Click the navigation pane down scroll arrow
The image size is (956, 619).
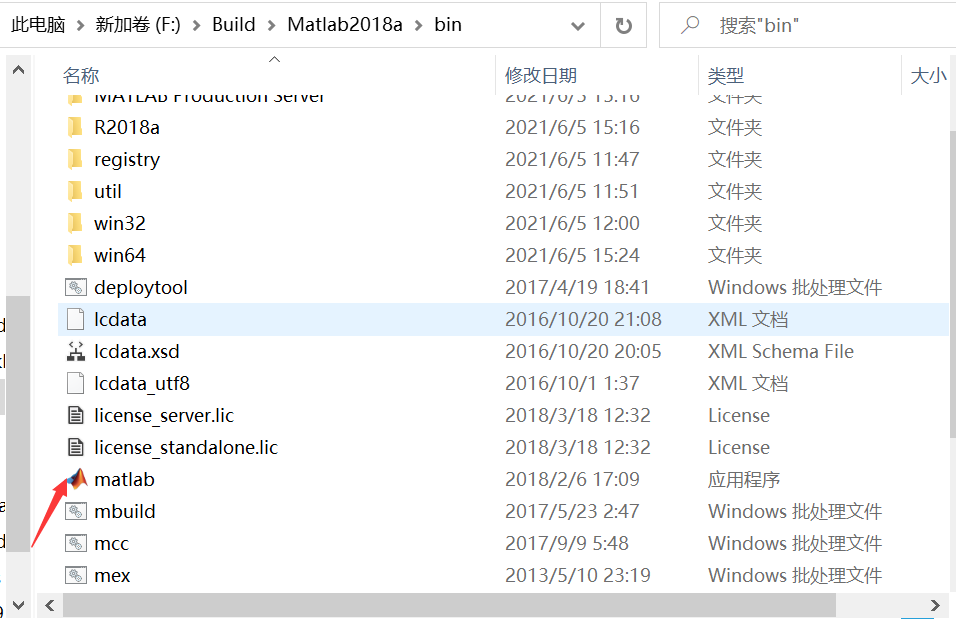18,605
